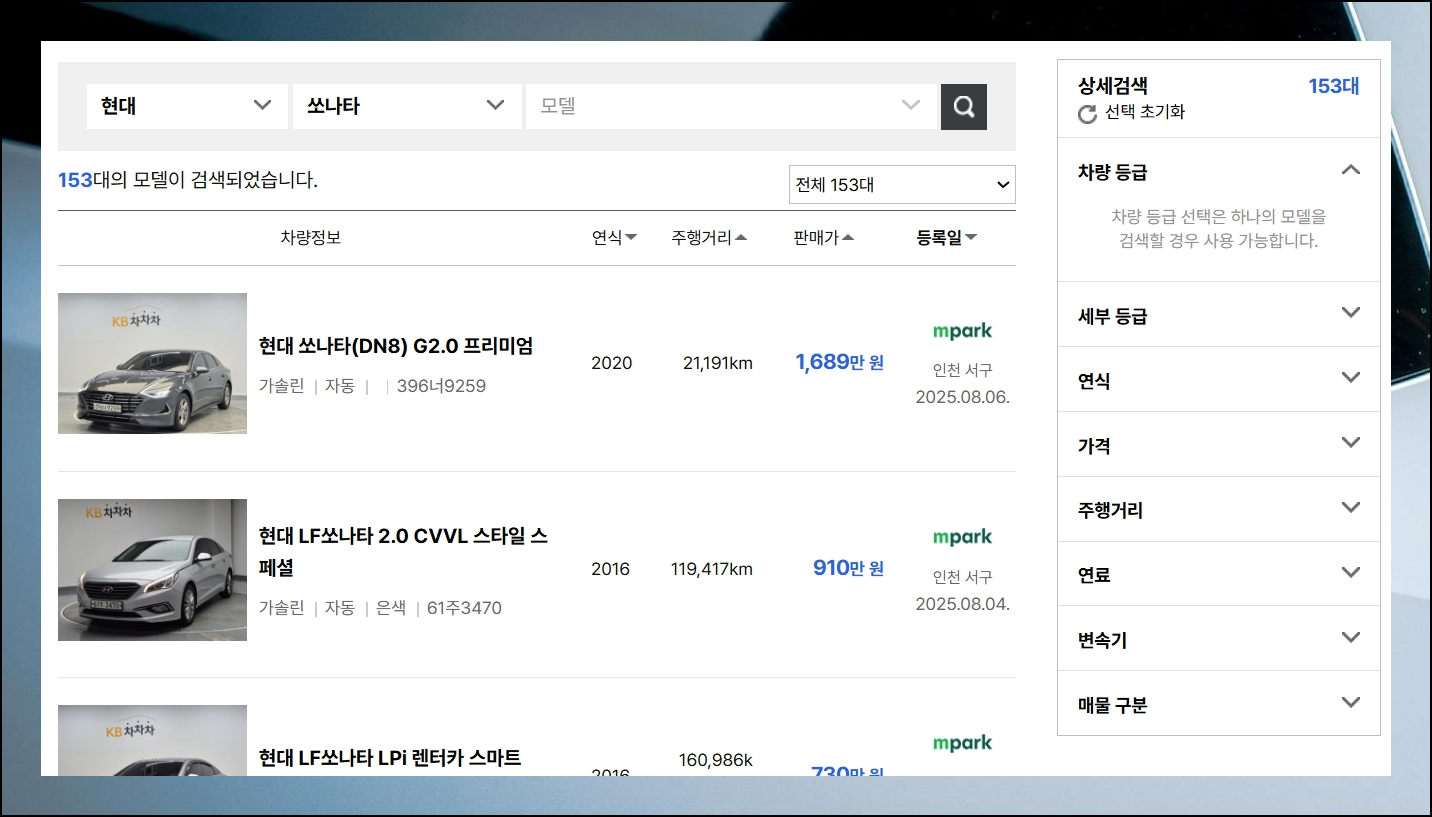Click the year 2020 cell
This screenshot has width=1432, height=817.
tap(611, 363)
